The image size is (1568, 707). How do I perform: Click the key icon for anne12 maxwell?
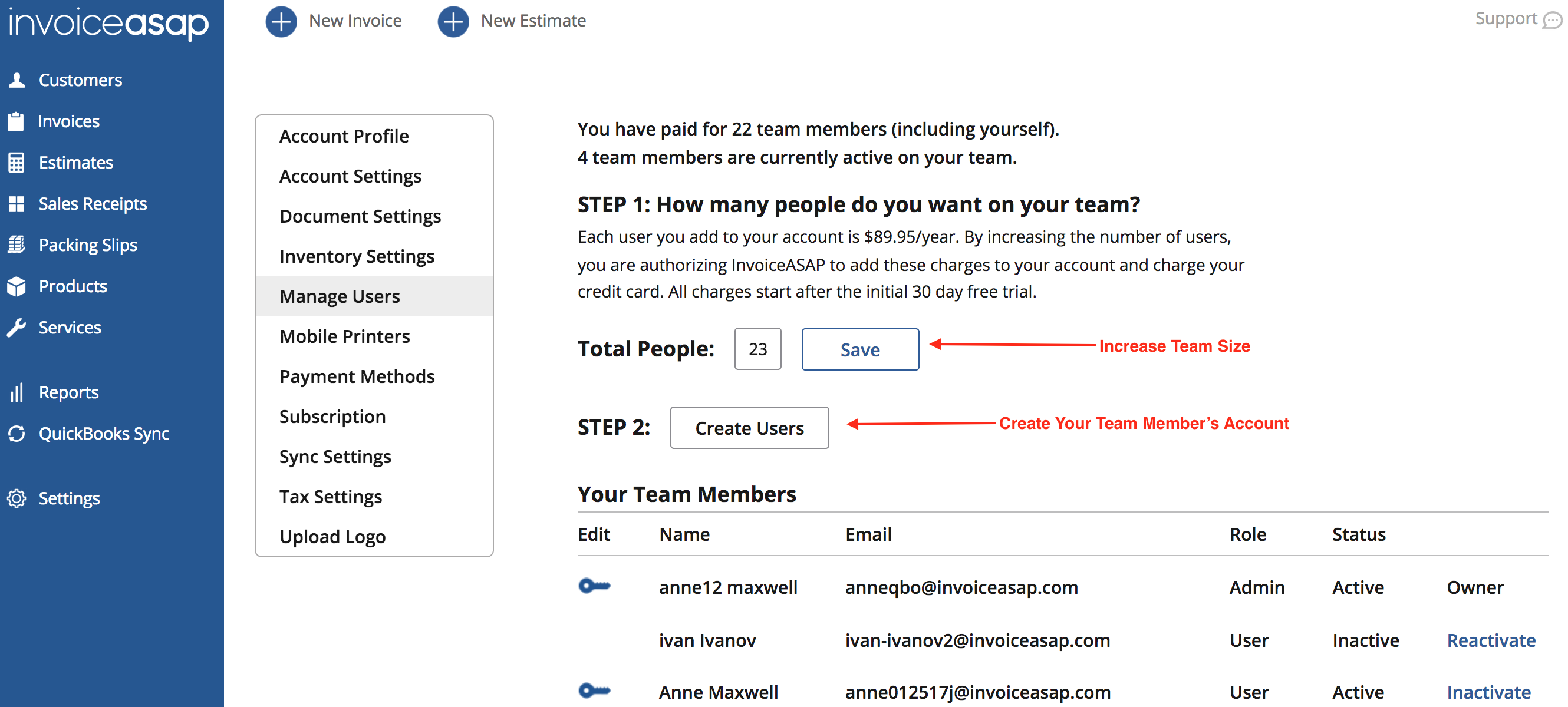594,586
